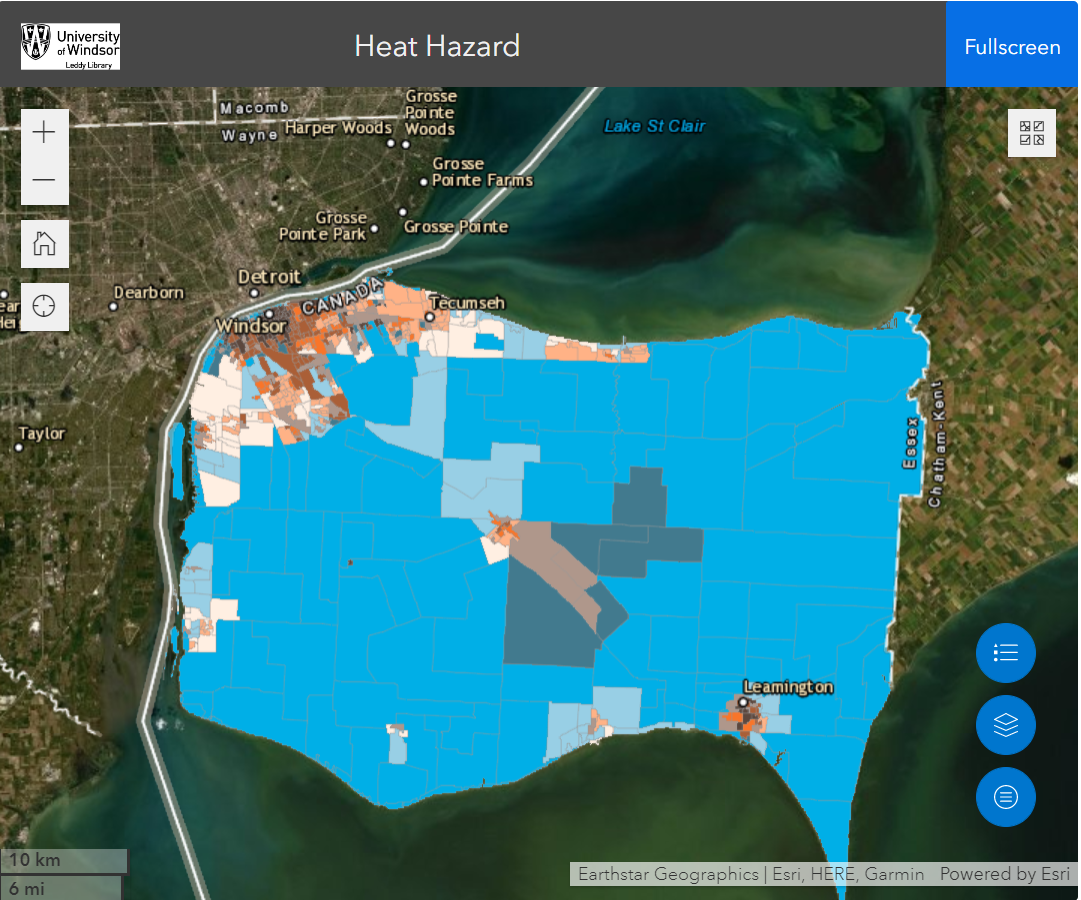Enter Fullscreen mode

click(1012, 47)
